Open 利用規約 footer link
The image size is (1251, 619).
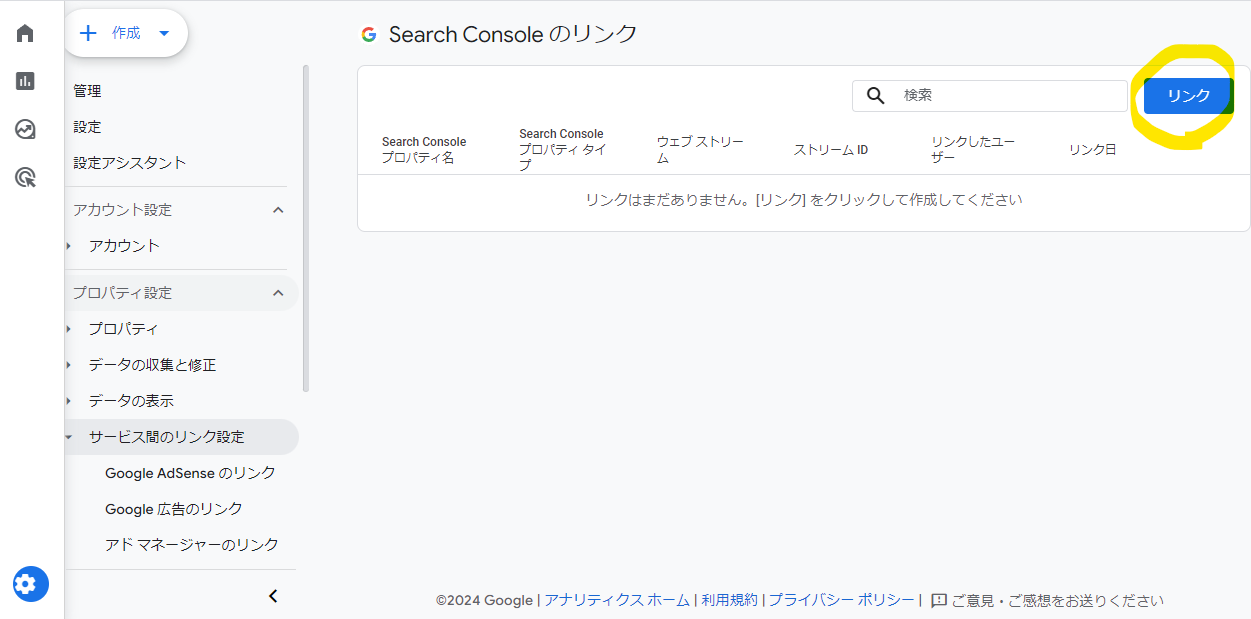[x=729, y=601]
